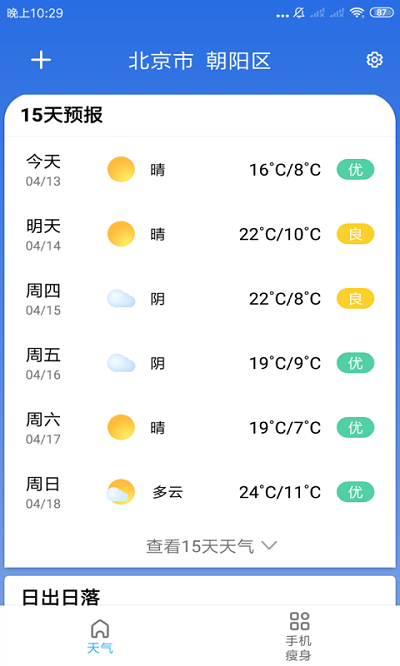Tap the yellow 良 badge for 周四
This screenshot has height=666, width=400.
click(x=355, y=299)
